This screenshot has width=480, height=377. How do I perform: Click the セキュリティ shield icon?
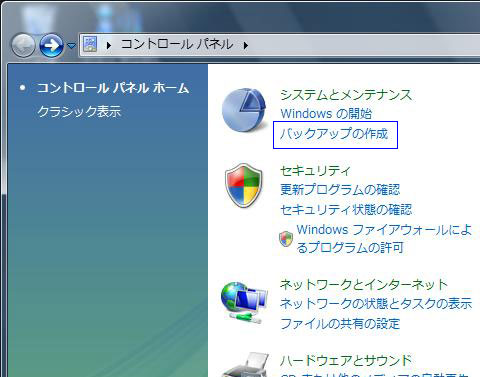click(244, 186)
